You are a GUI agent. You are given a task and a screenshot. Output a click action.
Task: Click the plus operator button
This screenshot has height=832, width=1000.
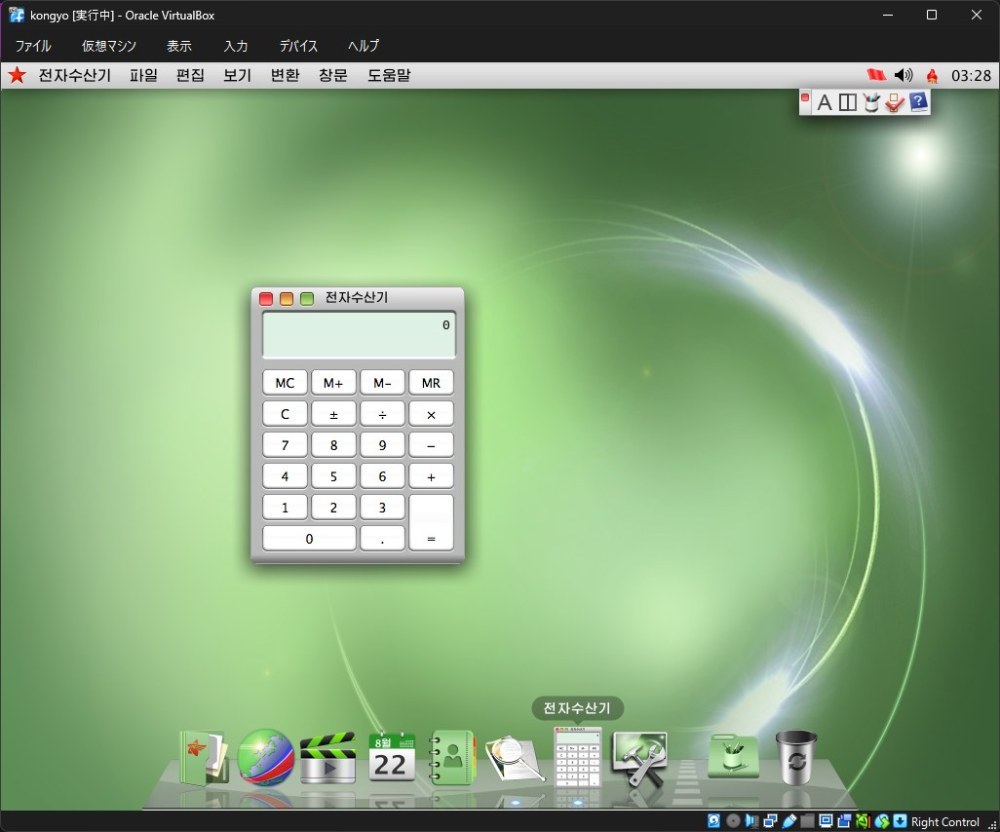[x=431, y=476]
